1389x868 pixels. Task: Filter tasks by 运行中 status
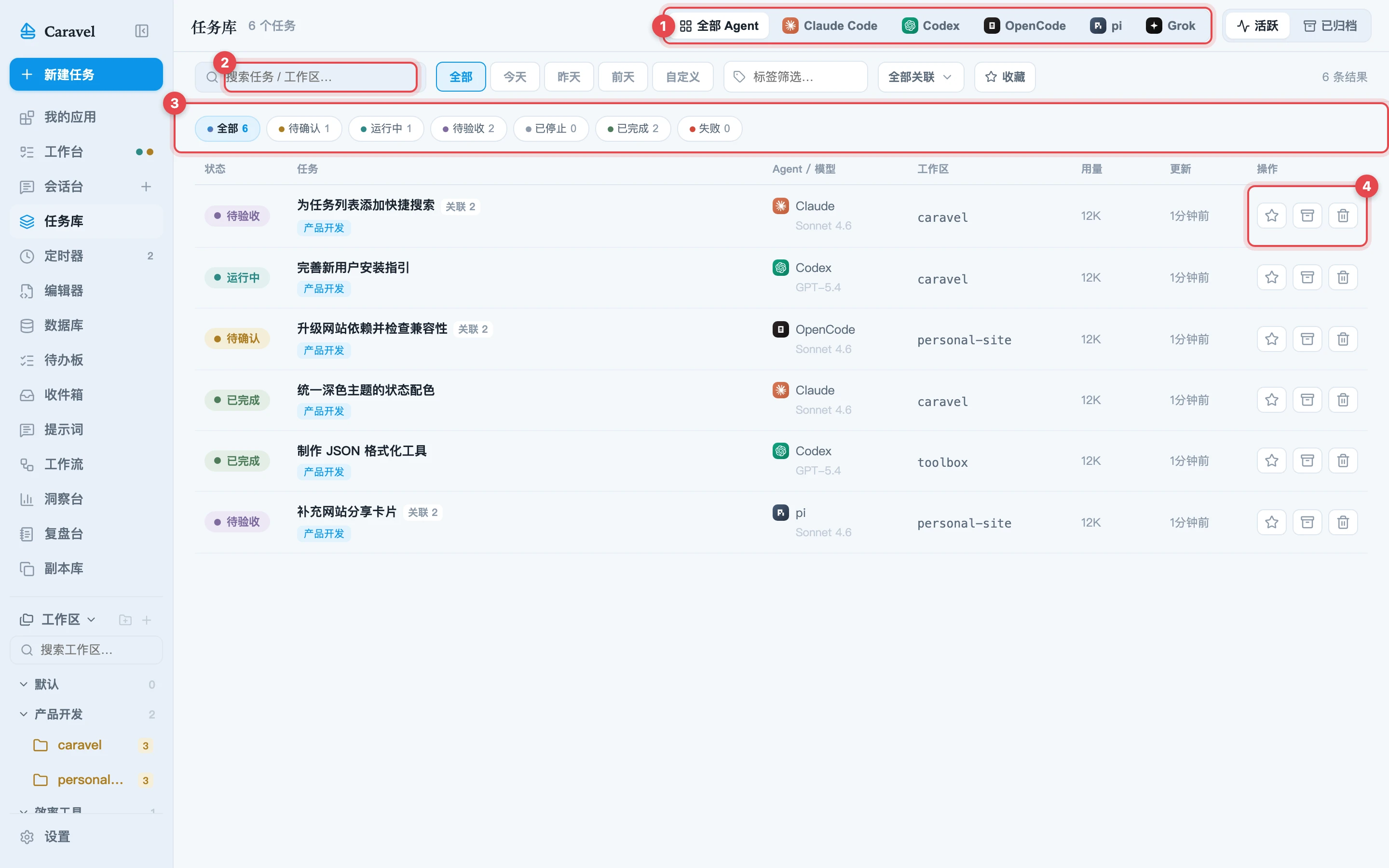386,129
